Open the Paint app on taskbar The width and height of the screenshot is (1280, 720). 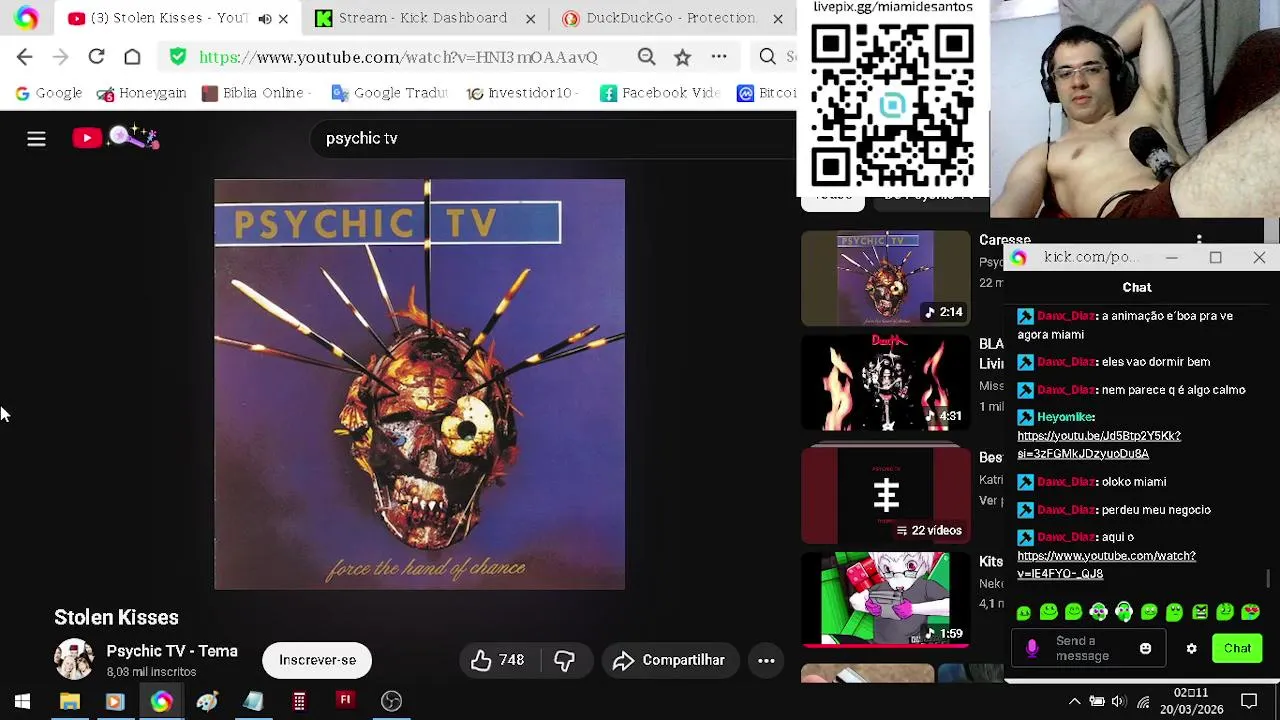tap(207, 701)
